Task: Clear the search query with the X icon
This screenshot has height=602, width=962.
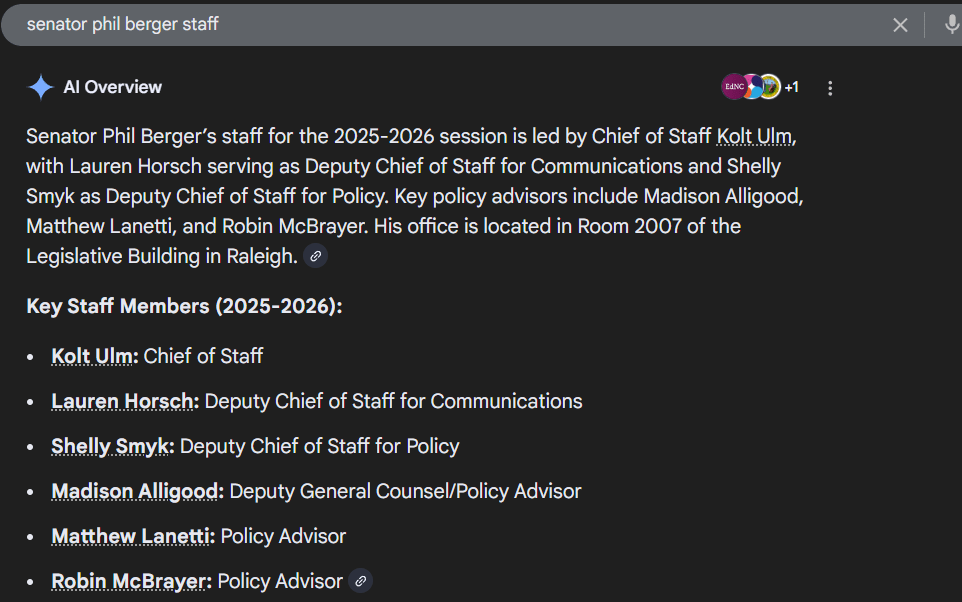Action: coord(900,25)
